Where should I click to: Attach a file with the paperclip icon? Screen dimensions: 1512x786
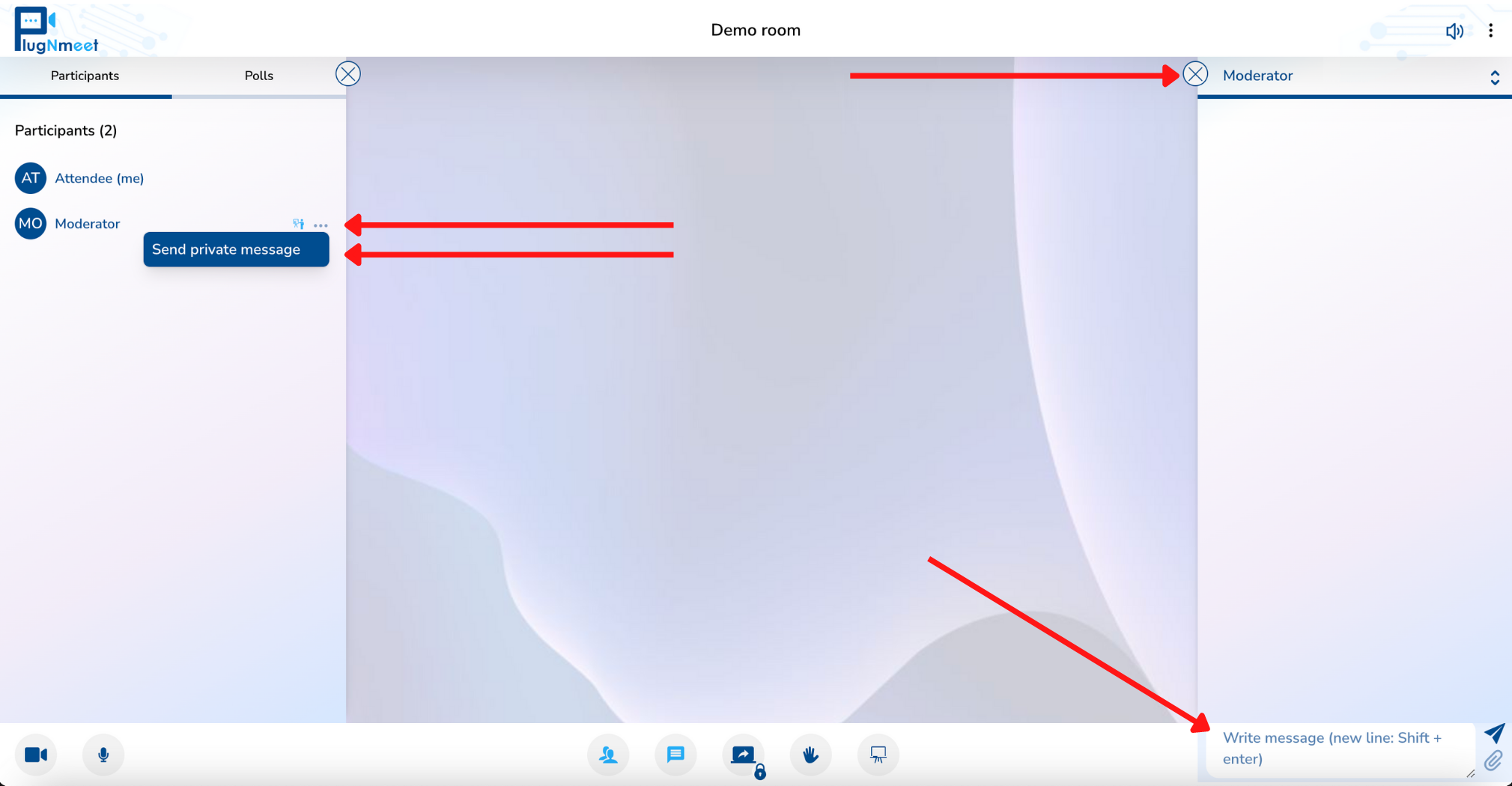(x=1493, y=761)
